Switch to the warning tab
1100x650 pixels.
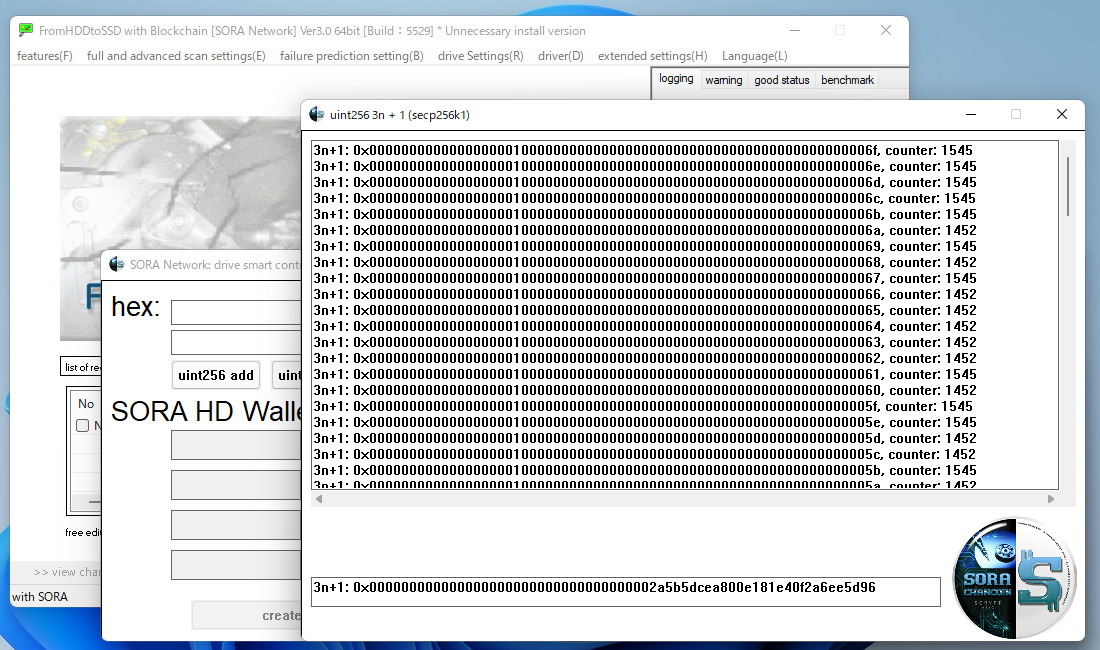724,80
